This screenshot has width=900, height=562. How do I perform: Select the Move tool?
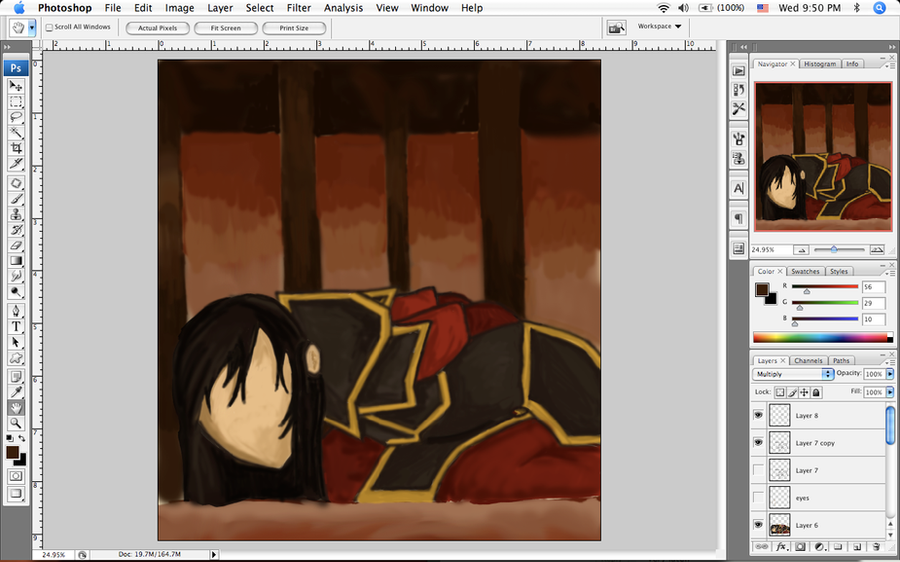15,86
